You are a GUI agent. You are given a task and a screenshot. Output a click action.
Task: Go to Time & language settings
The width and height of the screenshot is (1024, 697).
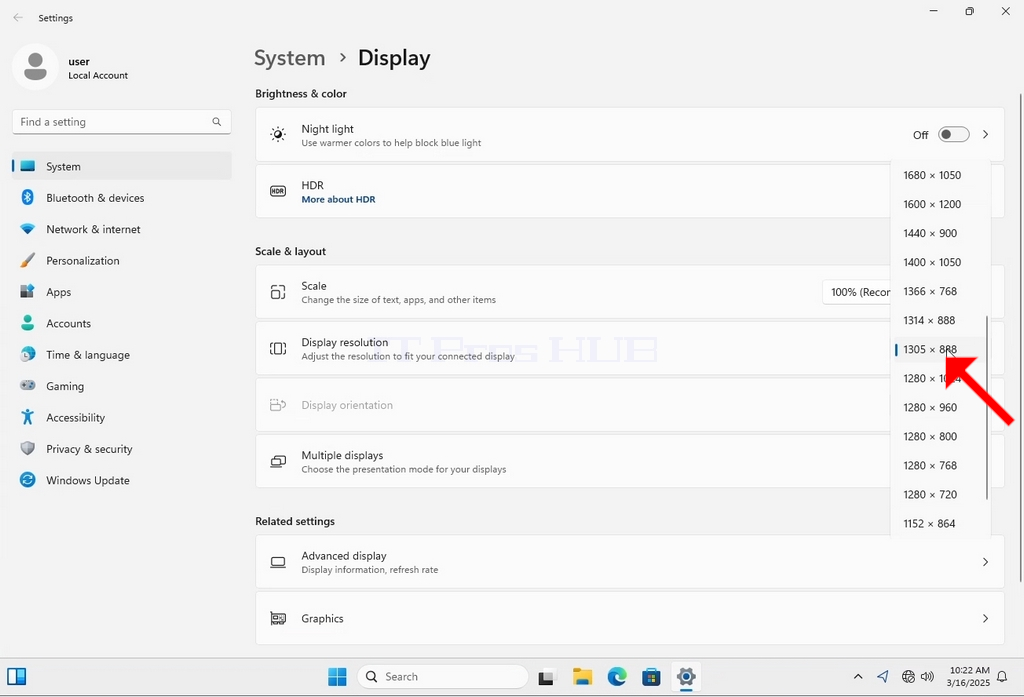point(121,354)
